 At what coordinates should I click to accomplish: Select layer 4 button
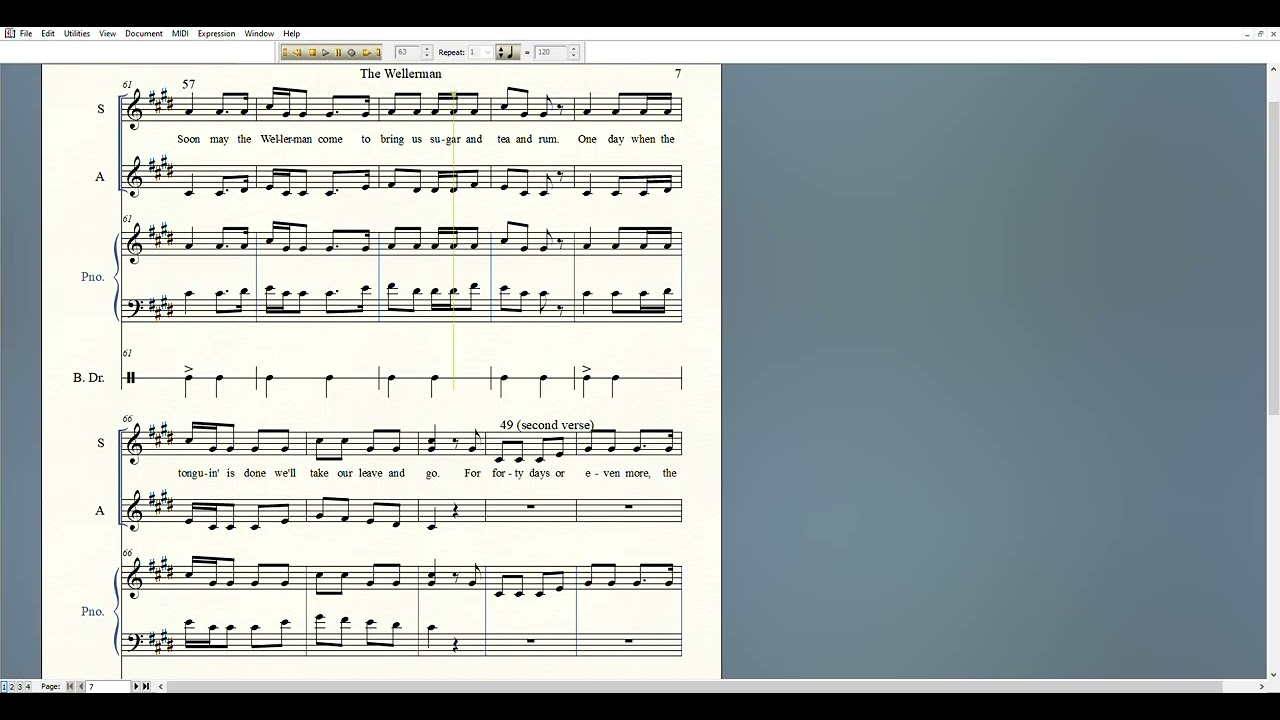28,687
